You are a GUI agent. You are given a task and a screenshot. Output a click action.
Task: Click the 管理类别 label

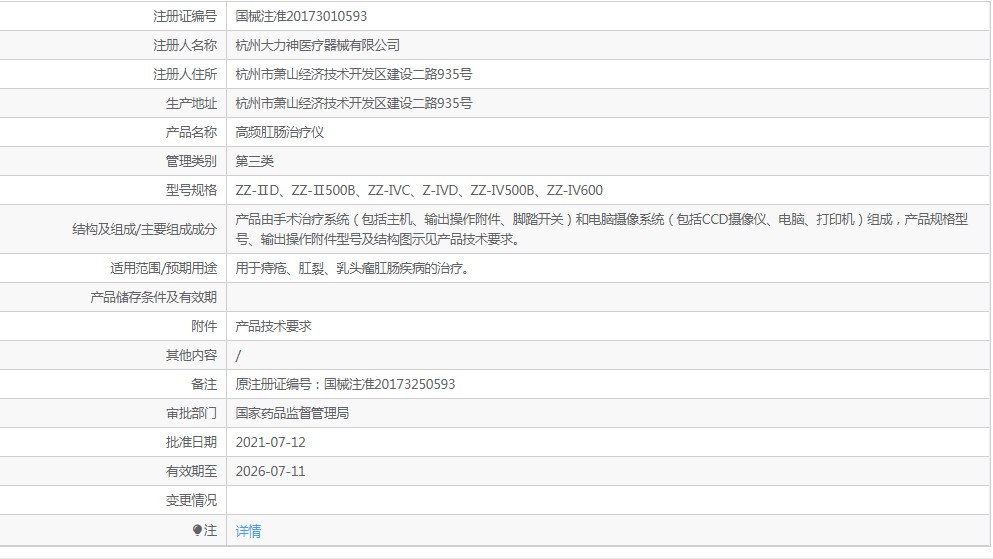[x=191, y=161]
